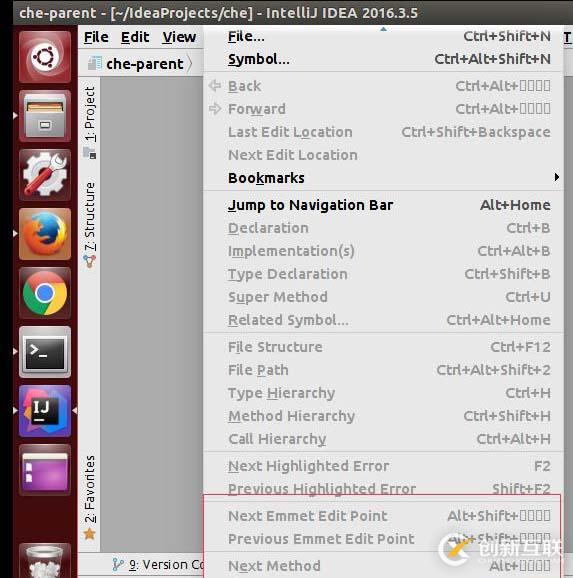Image resolution: width=573 pixels, height=578 pixels.
Task: Click the Structure panel icon
Action: click(90, 261)
